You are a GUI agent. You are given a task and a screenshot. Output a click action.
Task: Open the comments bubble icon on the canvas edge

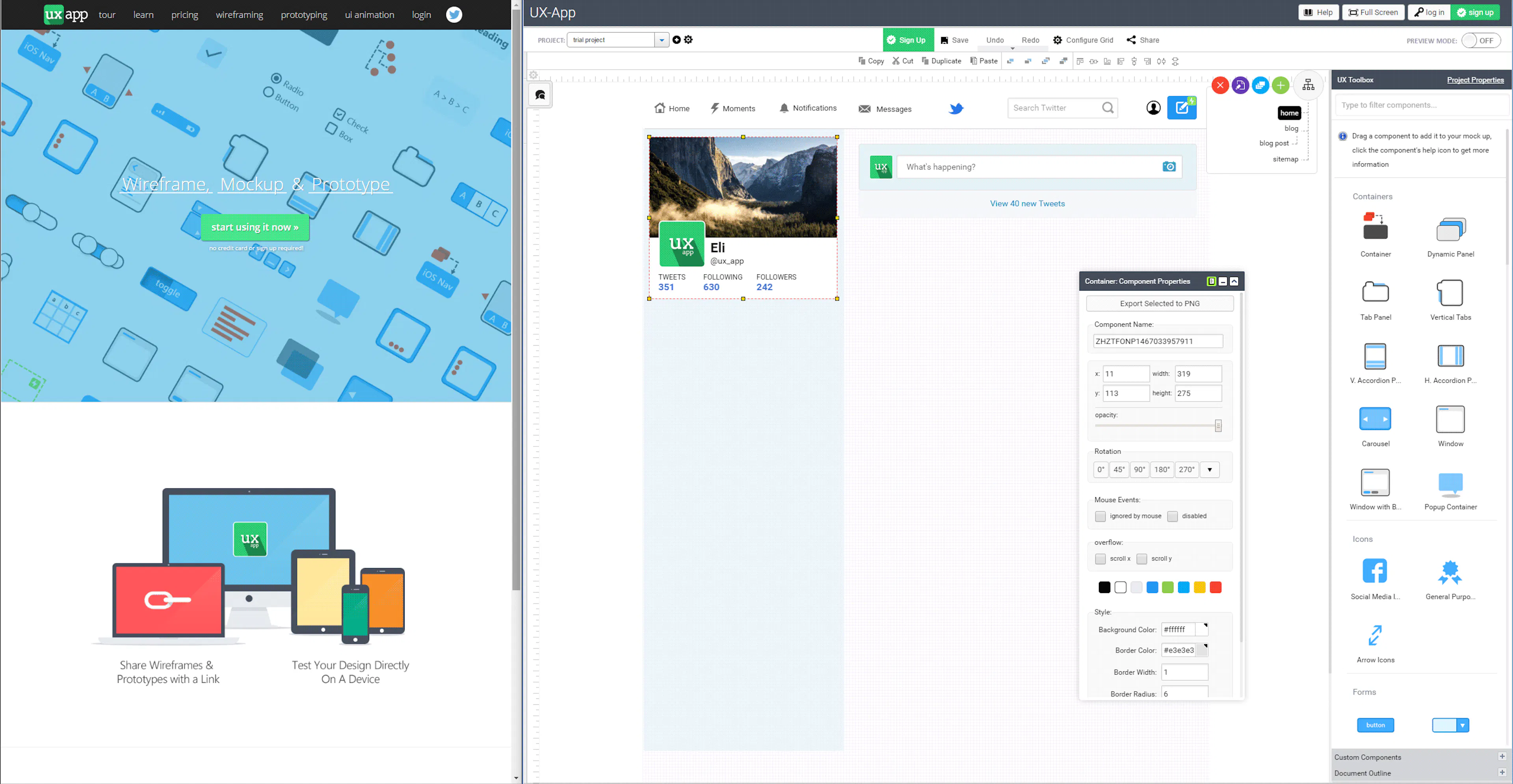click(x=540, y=95)
